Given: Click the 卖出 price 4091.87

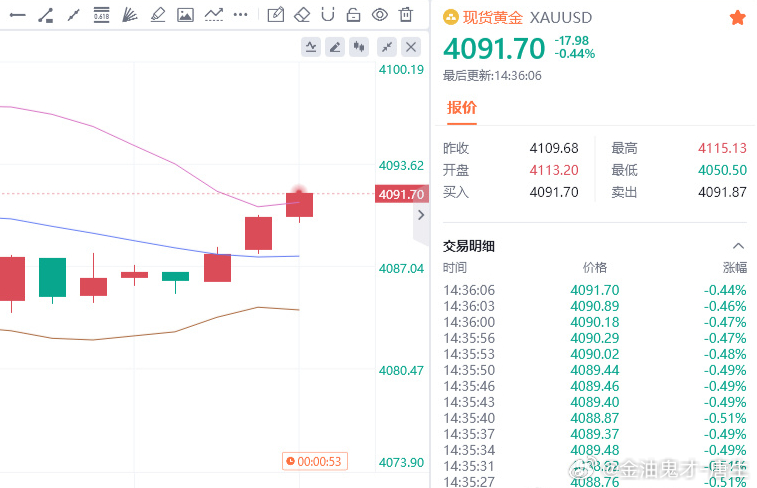Looking at the screenshot, I should click(722, 192).
